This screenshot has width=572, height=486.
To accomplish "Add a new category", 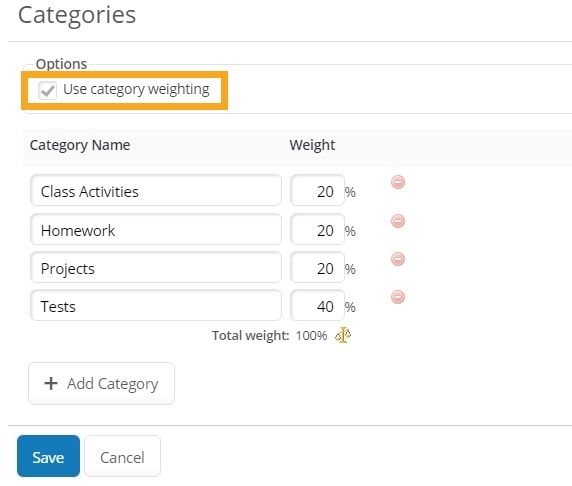I will coord(101,383).
